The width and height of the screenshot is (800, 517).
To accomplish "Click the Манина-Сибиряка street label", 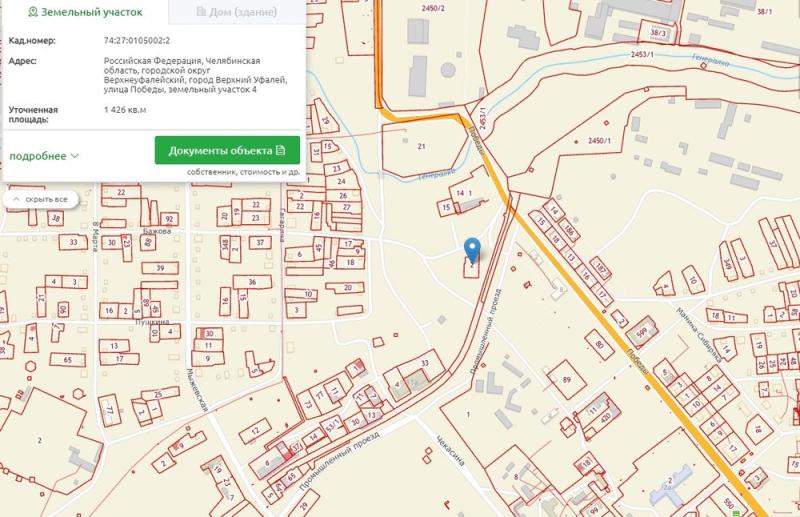I will click(x=699, y=333).
